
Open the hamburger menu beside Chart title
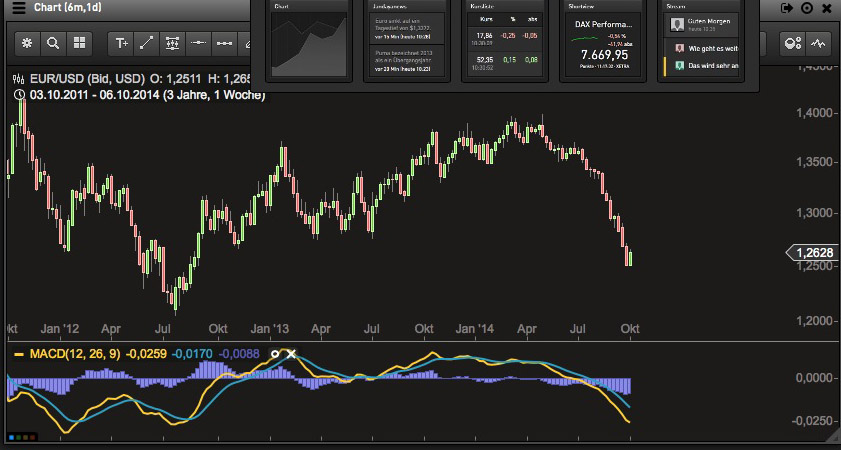tap(19, 8)
